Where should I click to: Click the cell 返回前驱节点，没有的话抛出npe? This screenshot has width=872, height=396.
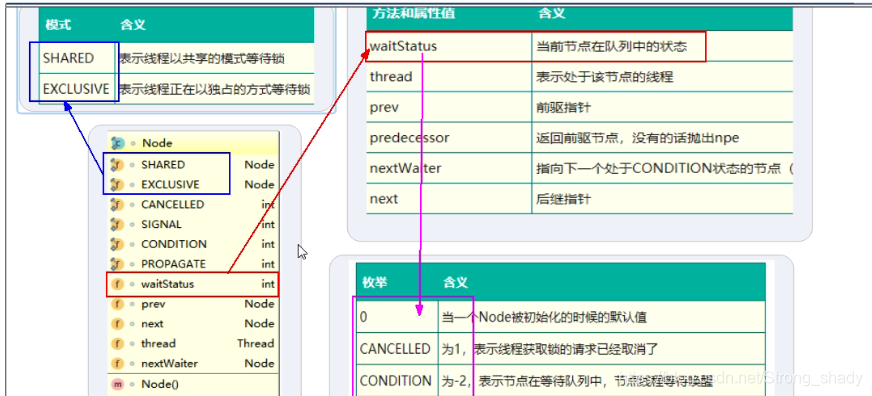coord(662,137)
